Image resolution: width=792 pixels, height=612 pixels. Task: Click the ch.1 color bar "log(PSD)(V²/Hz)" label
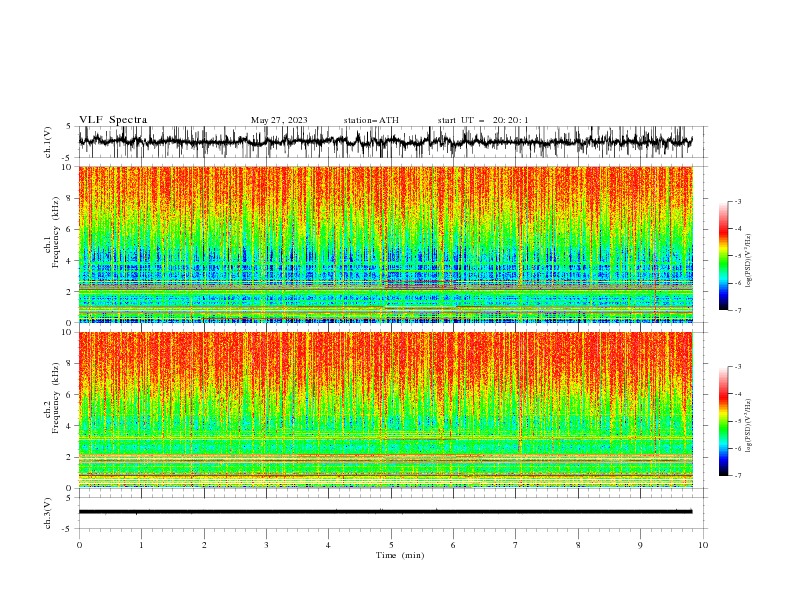(748, 261)
